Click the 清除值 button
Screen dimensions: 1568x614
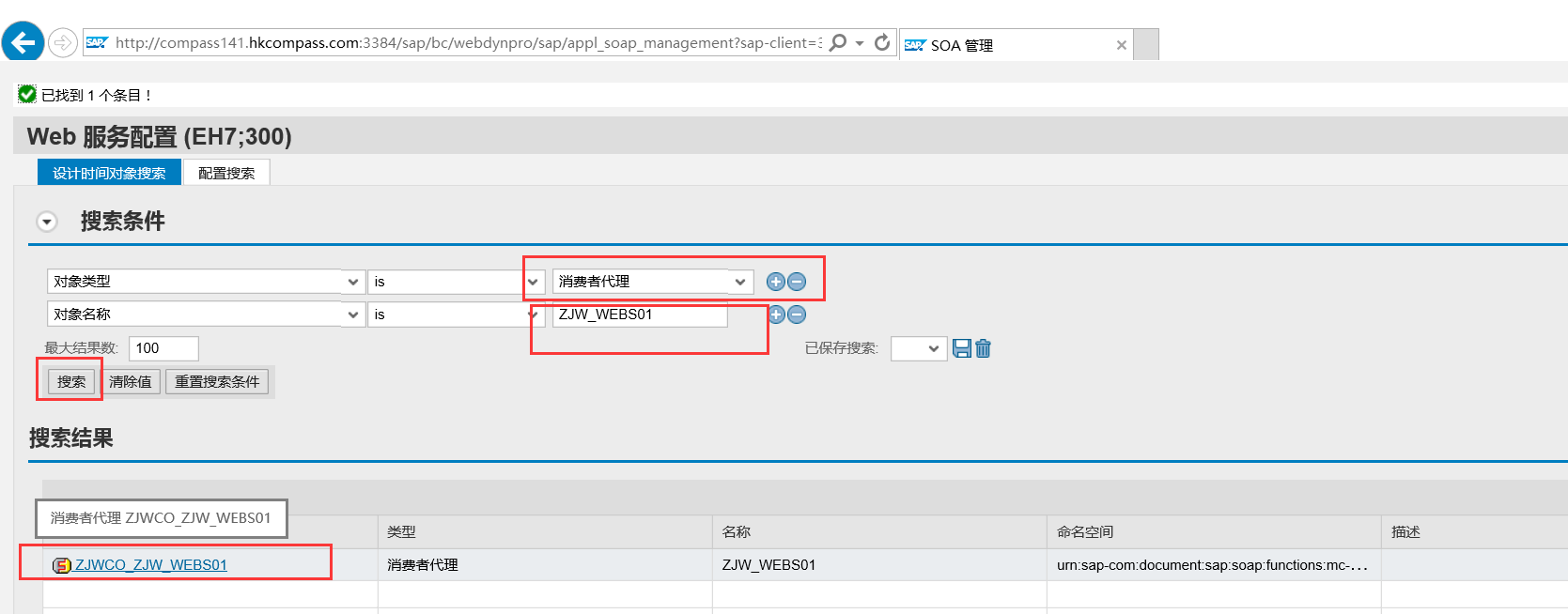[130, 381]
